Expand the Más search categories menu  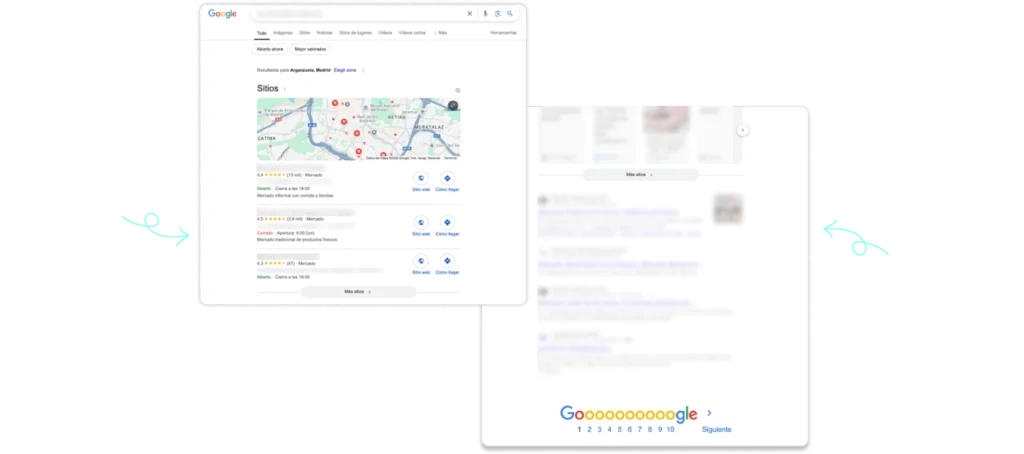pyautogui.click(x=441, y=33)
